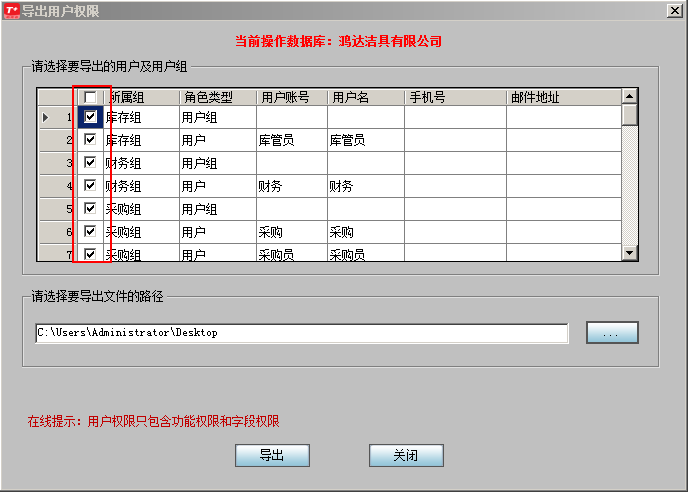The width and height of the screenshot is (688, 492).
Task: Uncheck the checkbox for row 2 库管员
Action: tap(90, 140)
